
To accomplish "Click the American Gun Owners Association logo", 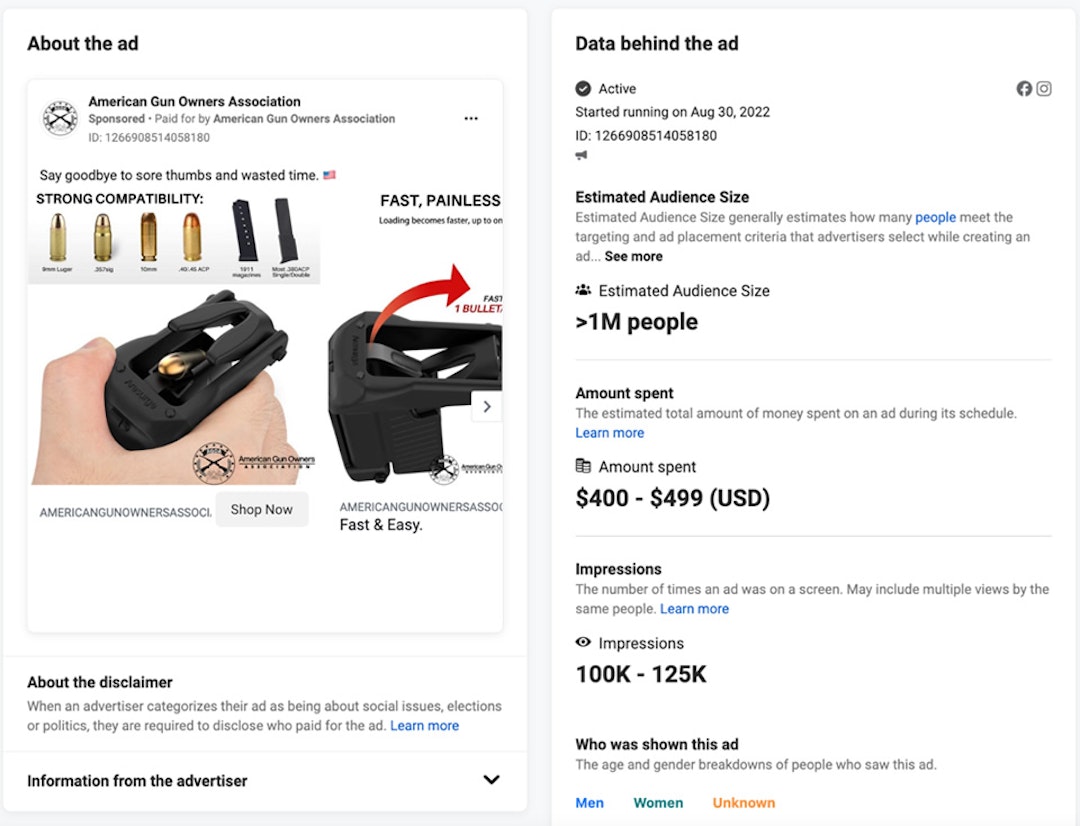I will pos(58,117).
